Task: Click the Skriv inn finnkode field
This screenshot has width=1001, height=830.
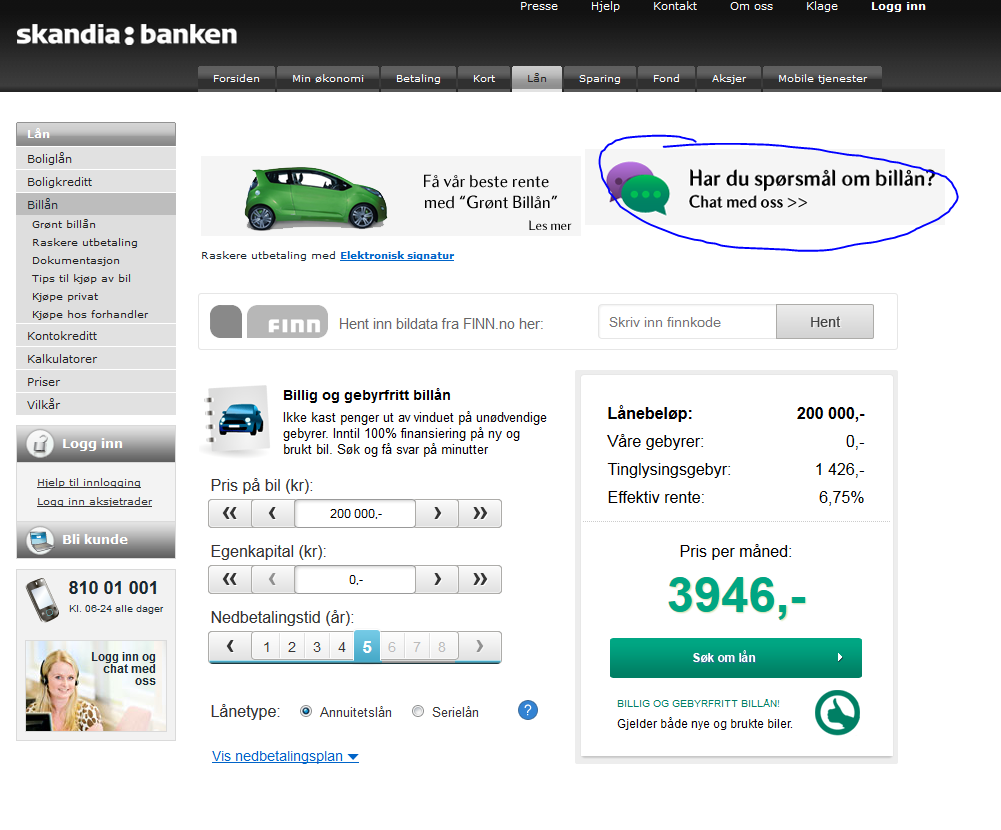Action: [687, 322]
